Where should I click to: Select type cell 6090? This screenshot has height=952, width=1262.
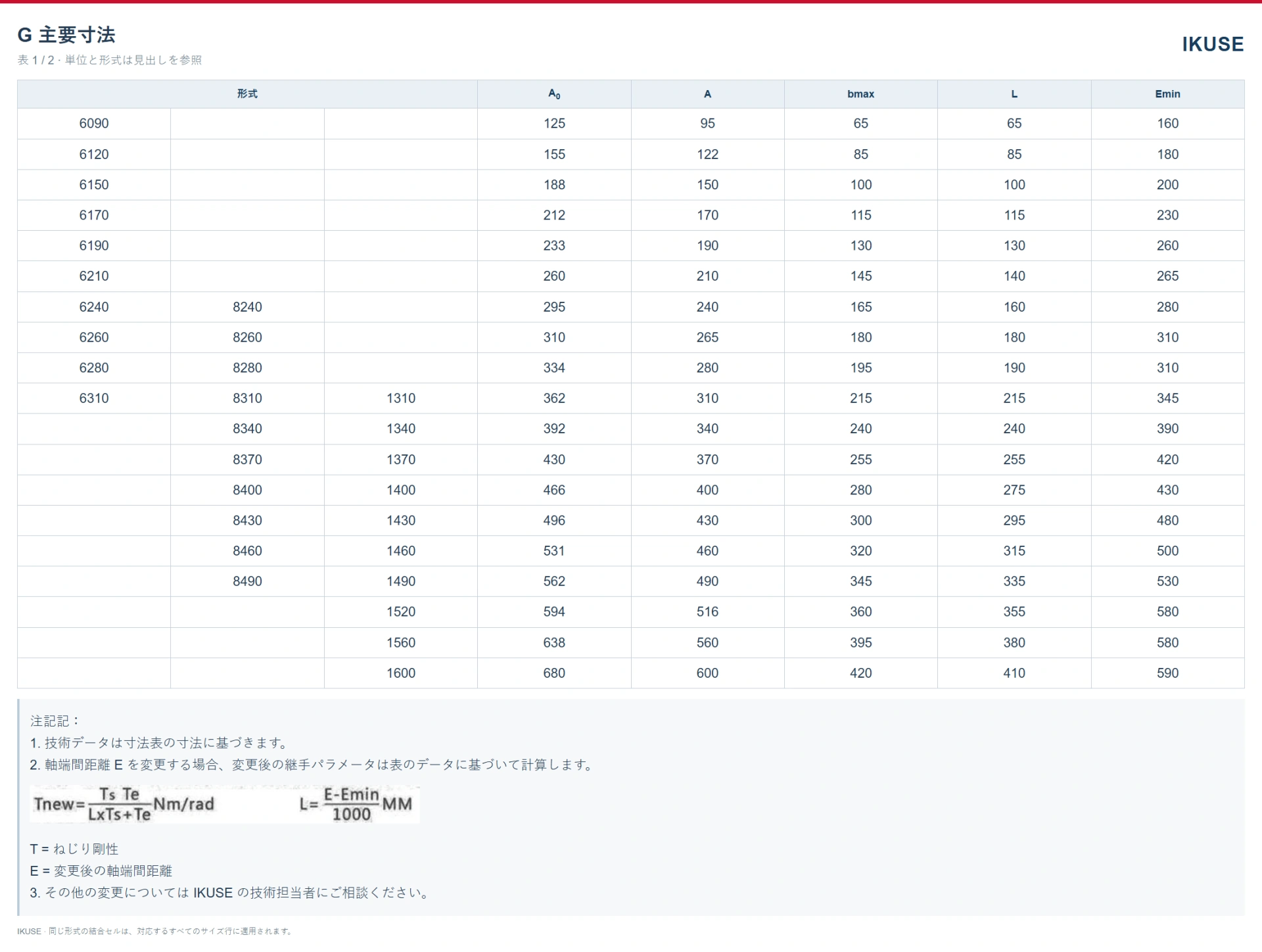(94, 124)
